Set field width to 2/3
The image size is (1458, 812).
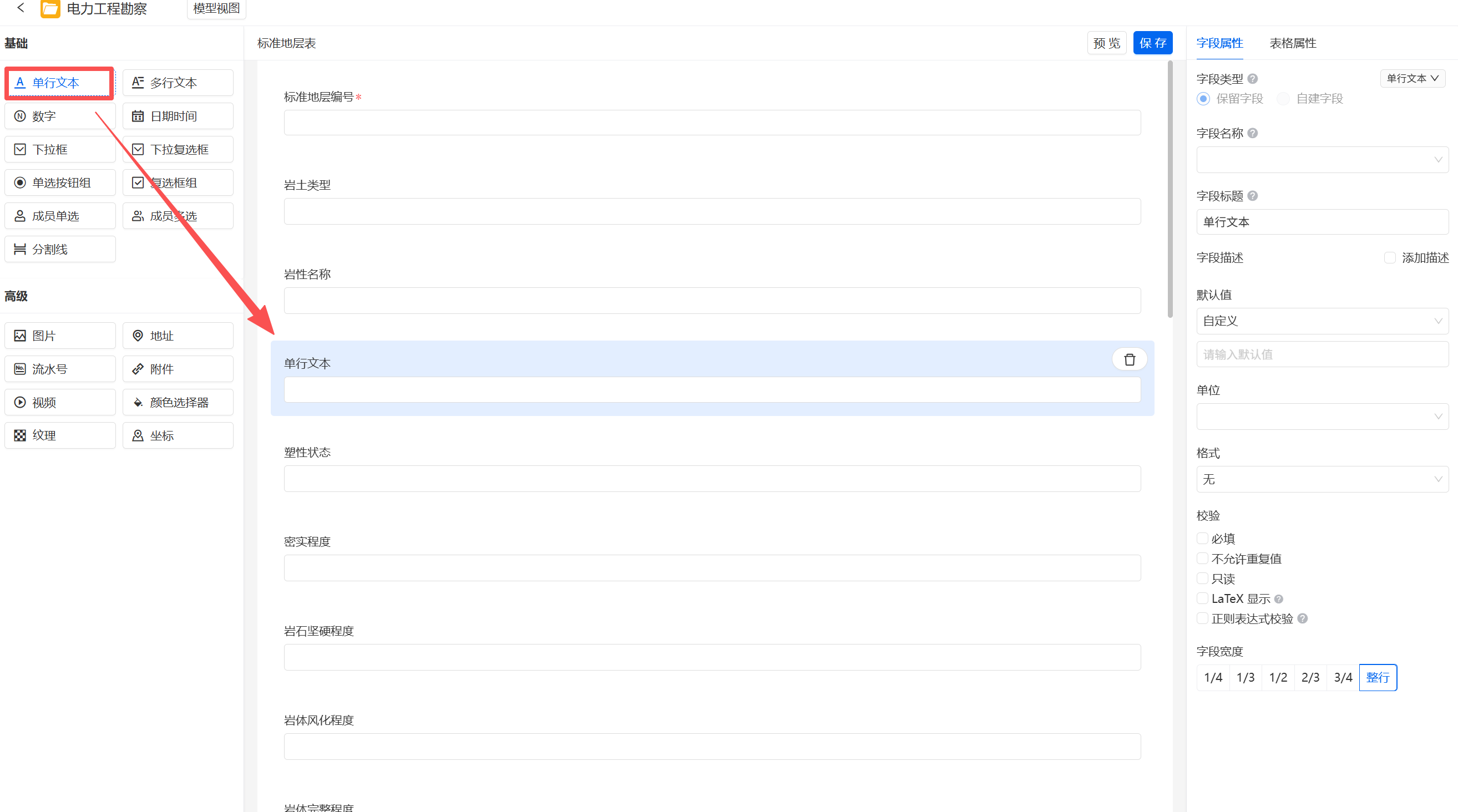pos(1310,678)
